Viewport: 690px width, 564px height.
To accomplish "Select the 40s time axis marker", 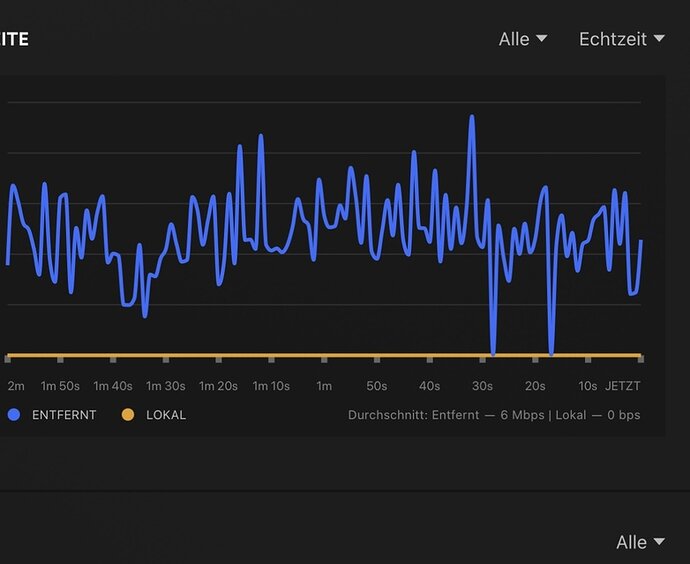I will 429,386.
